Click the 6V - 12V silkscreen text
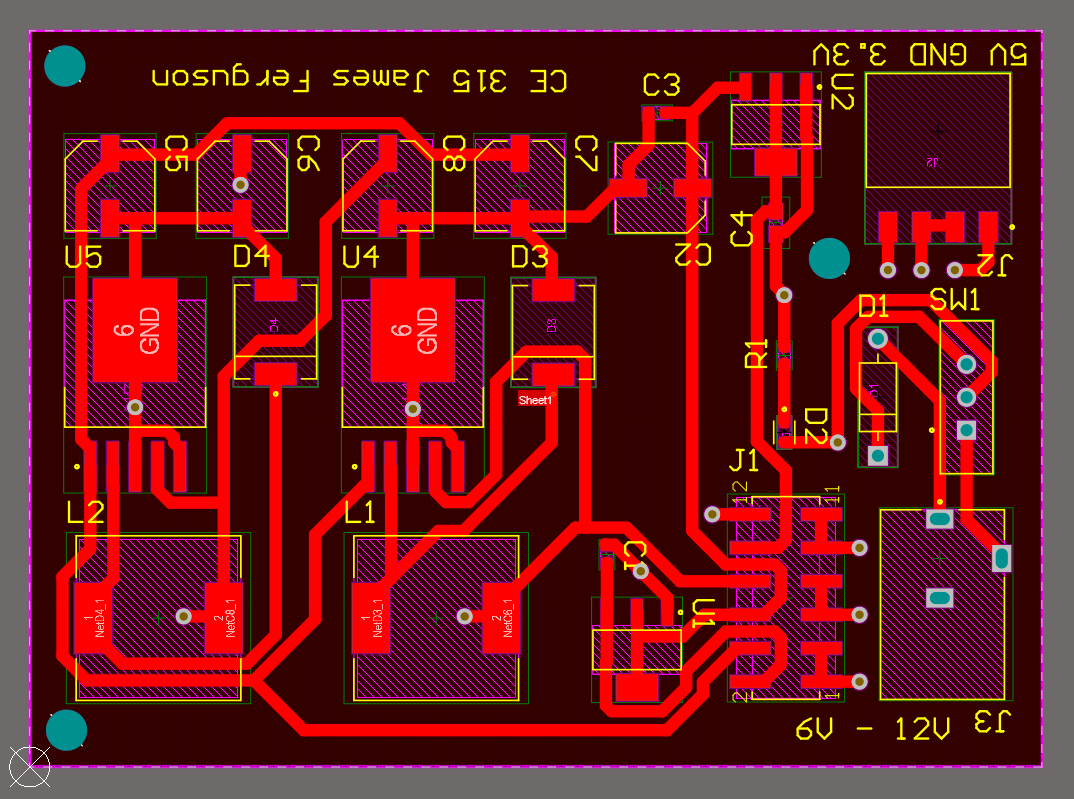 pos(873,730)
